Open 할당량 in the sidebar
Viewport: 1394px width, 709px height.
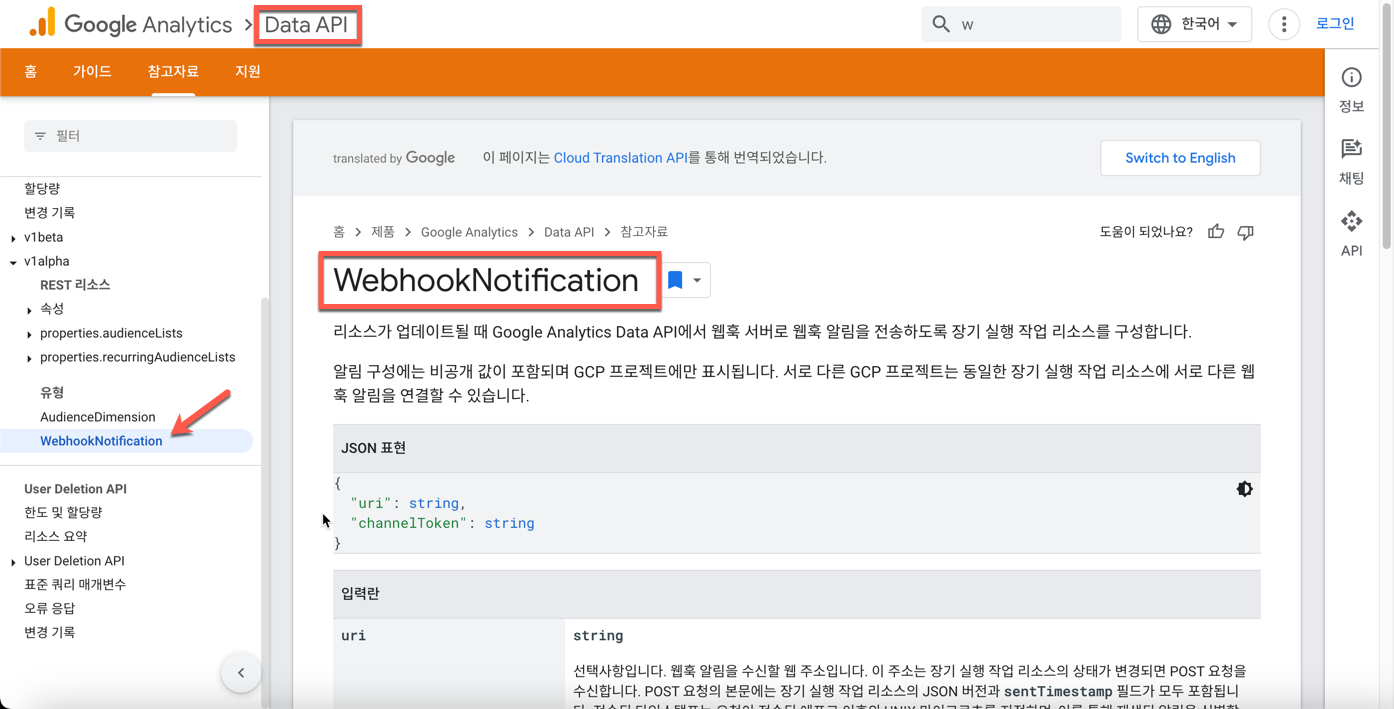tap(42, 189)
